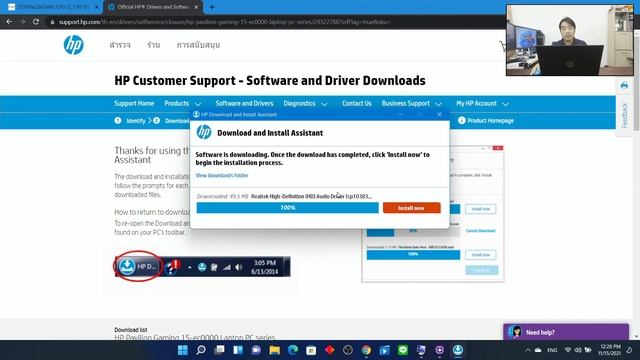Click the HP logo in the assistant dialog
The height and width of the screenshot is (360, 640).
click(204, 132)
